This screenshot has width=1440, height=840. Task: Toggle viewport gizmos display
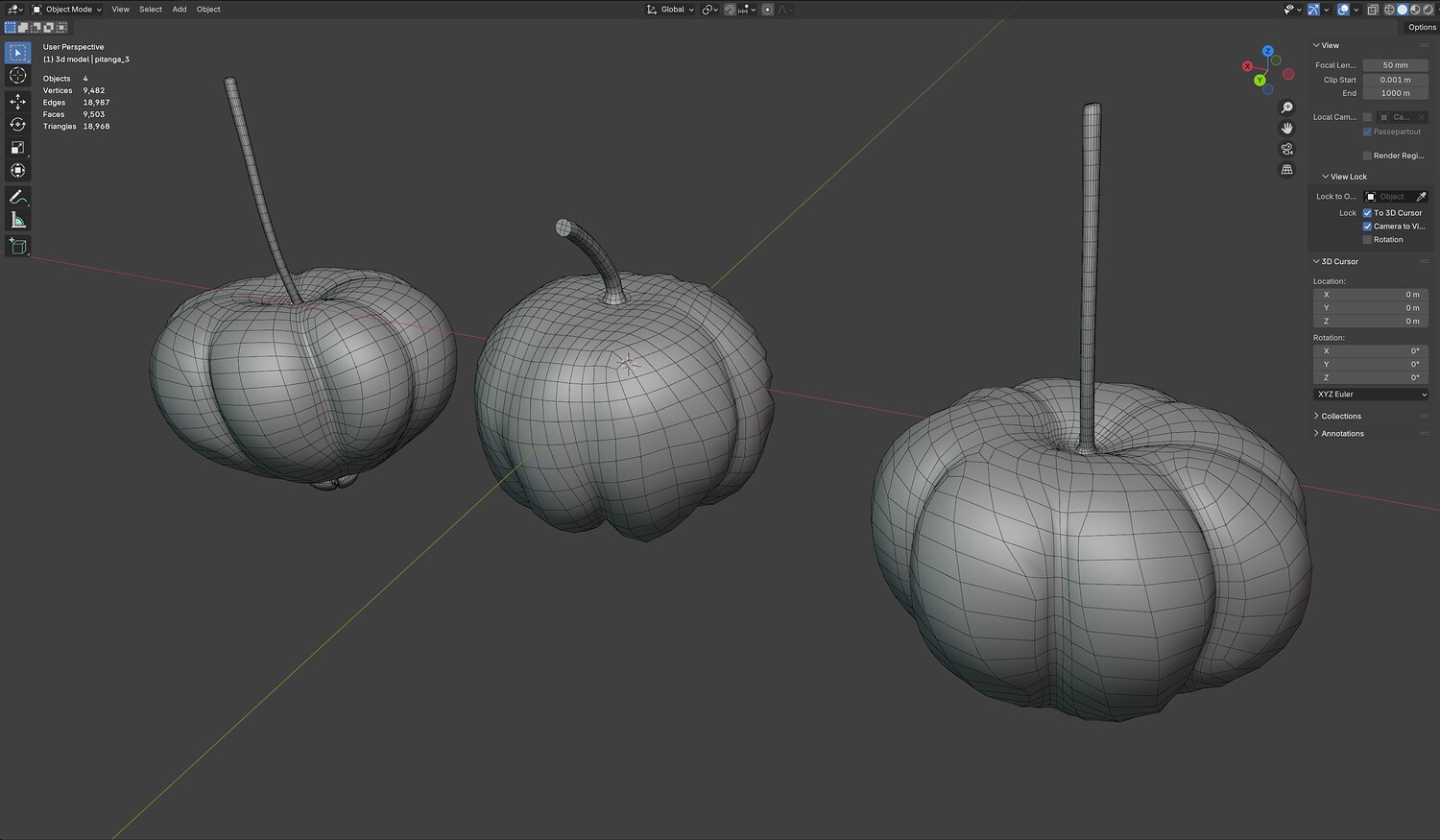(1315, 10)
